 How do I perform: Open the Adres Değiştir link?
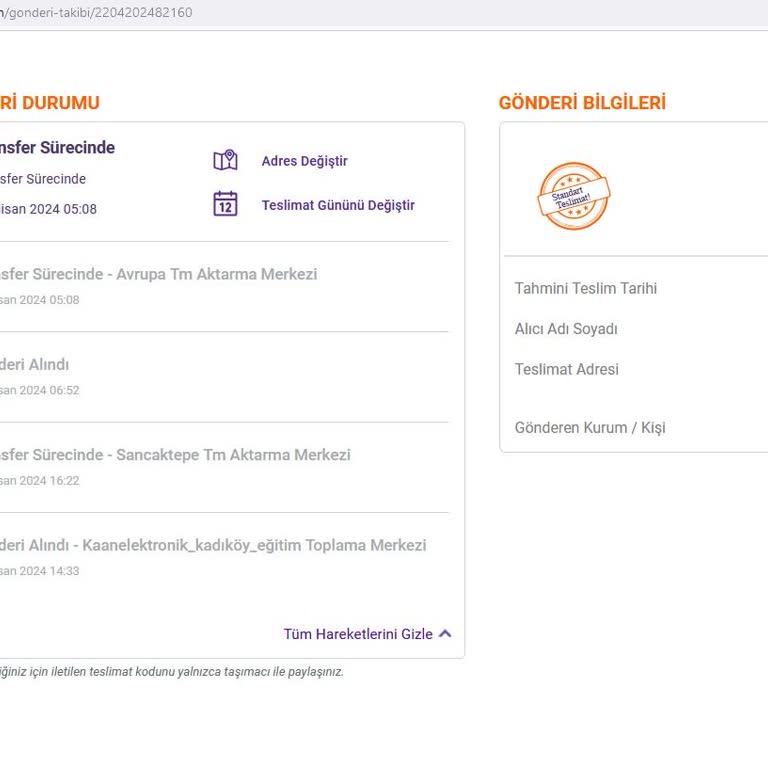pyautogui.click(x=304, y=161)
